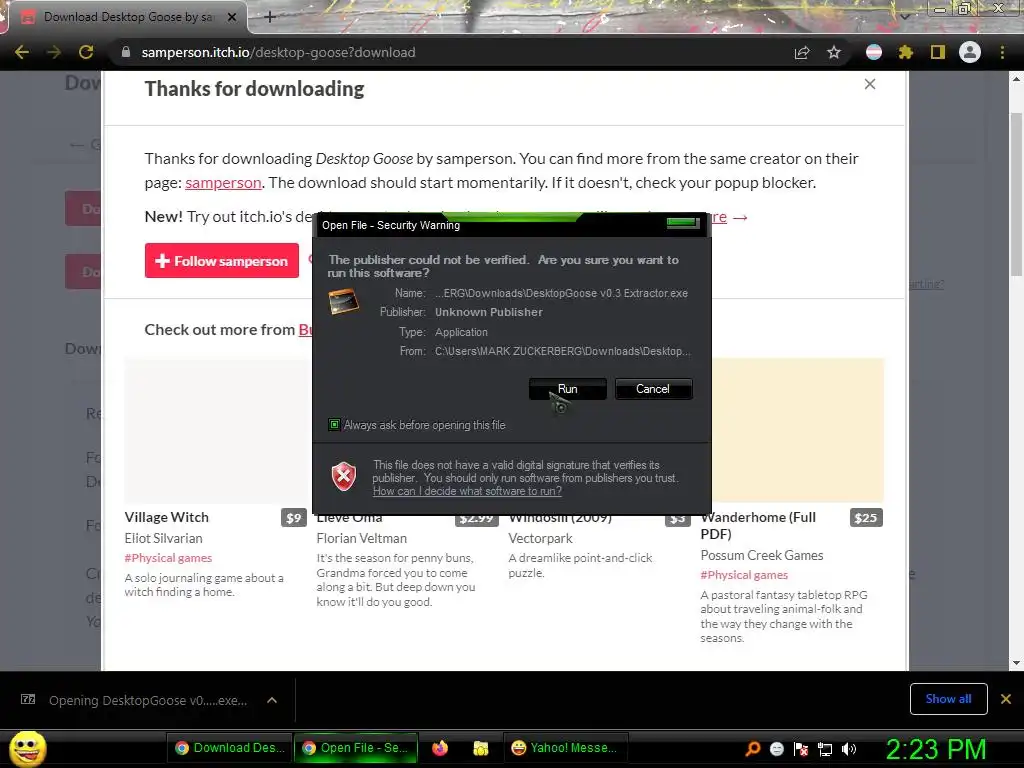
Task: Click the #Physical games tag under Village Witch
Action: [168, 558]
